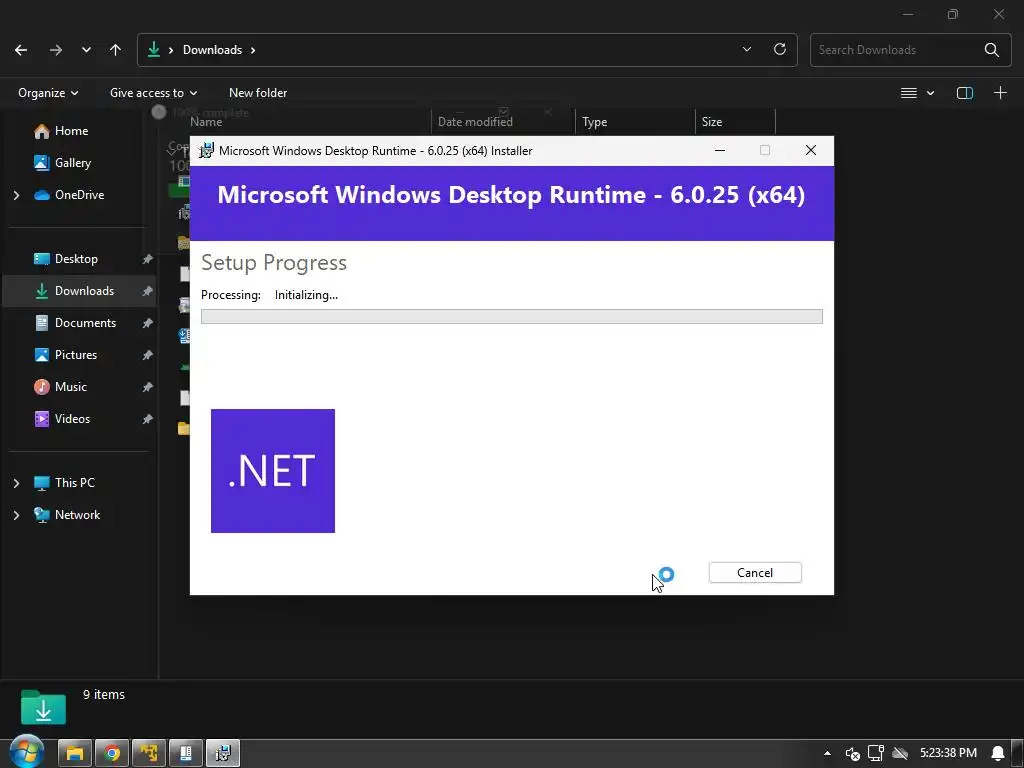Open address bar history dropdown
The image size is (1024, 768).
click(747, 50)
